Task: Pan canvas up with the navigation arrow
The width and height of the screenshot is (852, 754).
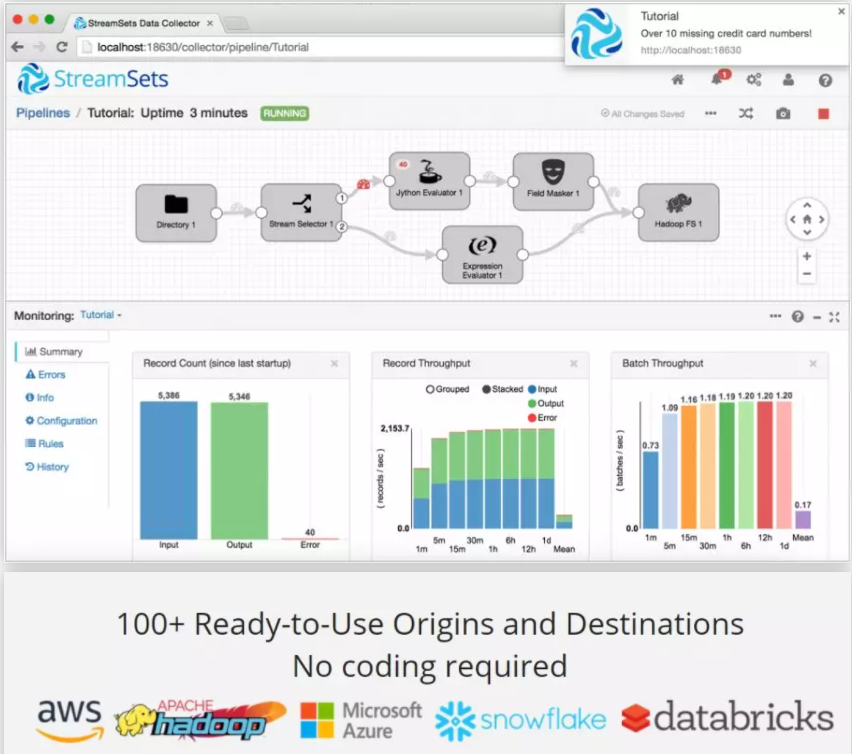Action: coord(807,205)
